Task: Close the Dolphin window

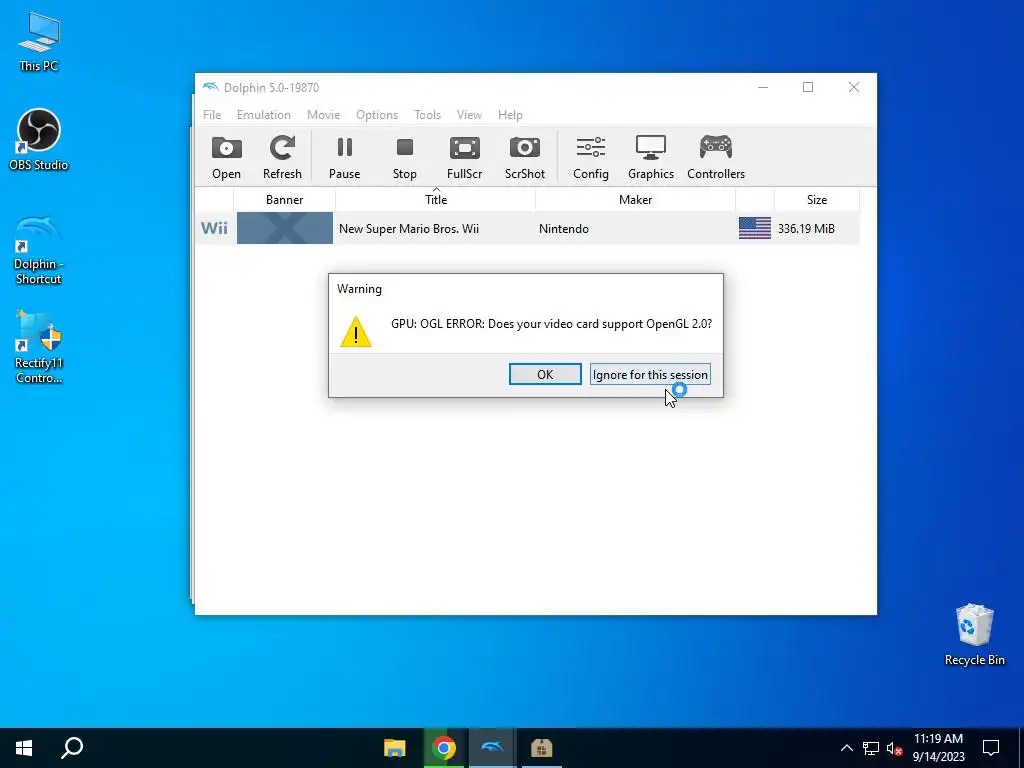Action: 854,87
